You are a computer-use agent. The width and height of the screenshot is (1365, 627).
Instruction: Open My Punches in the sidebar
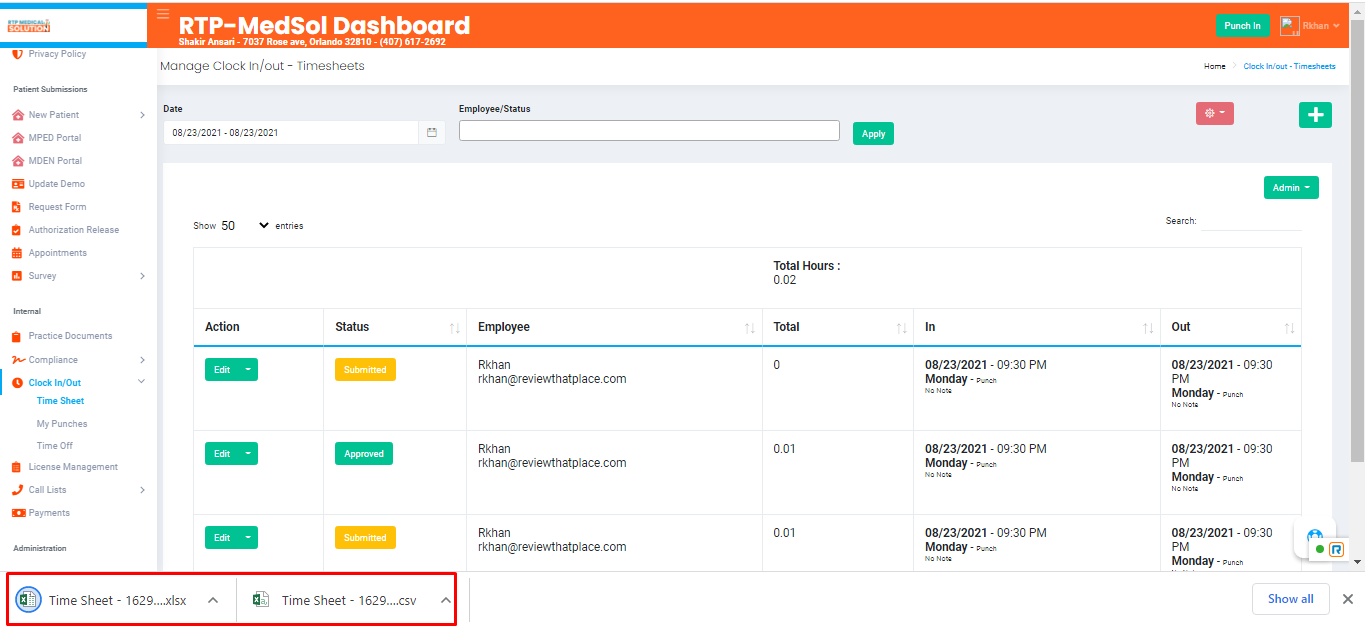[x=62, y=424]
